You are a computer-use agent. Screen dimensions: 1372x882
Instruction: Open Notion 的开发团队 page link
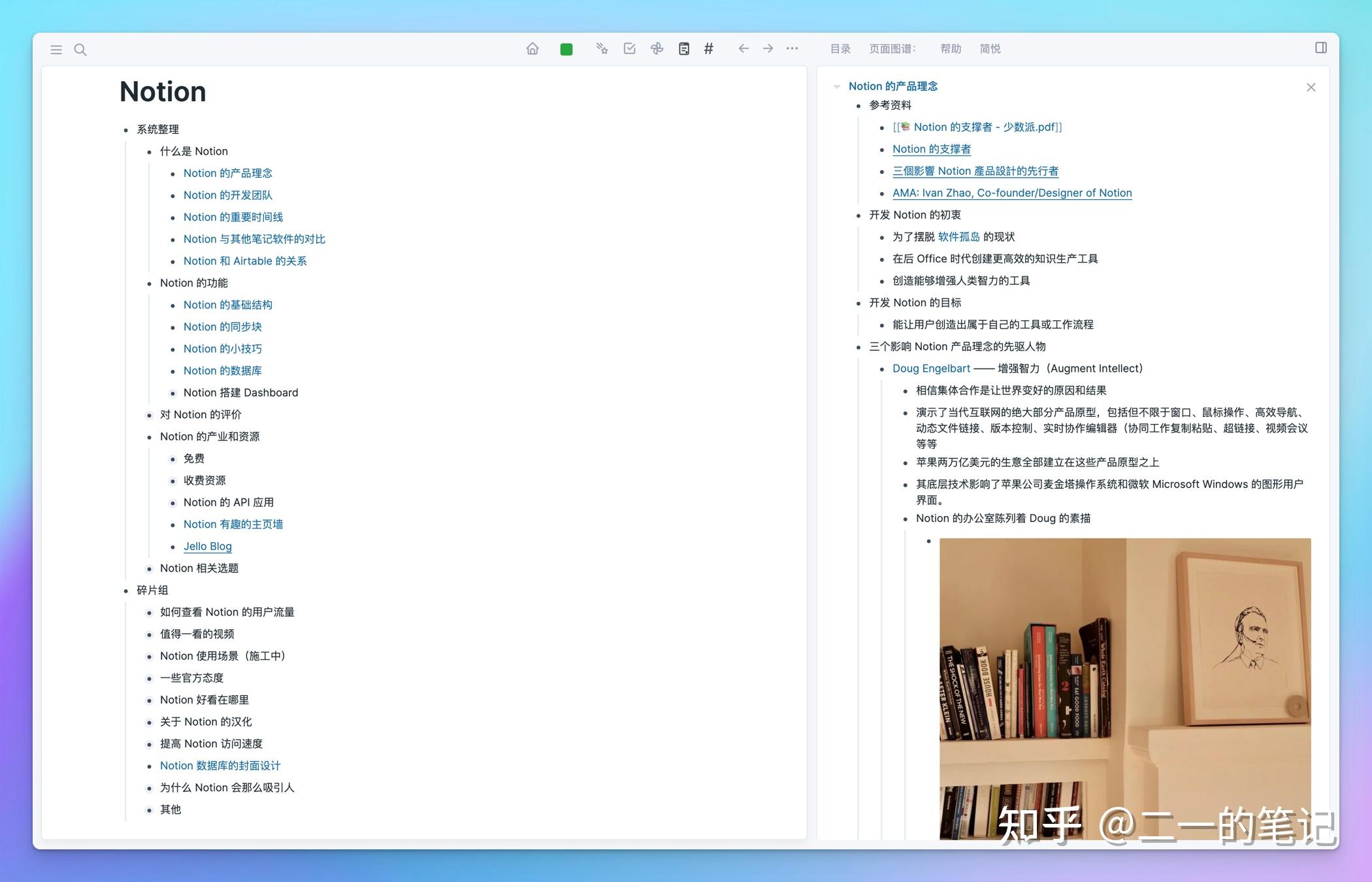(227, 195)
